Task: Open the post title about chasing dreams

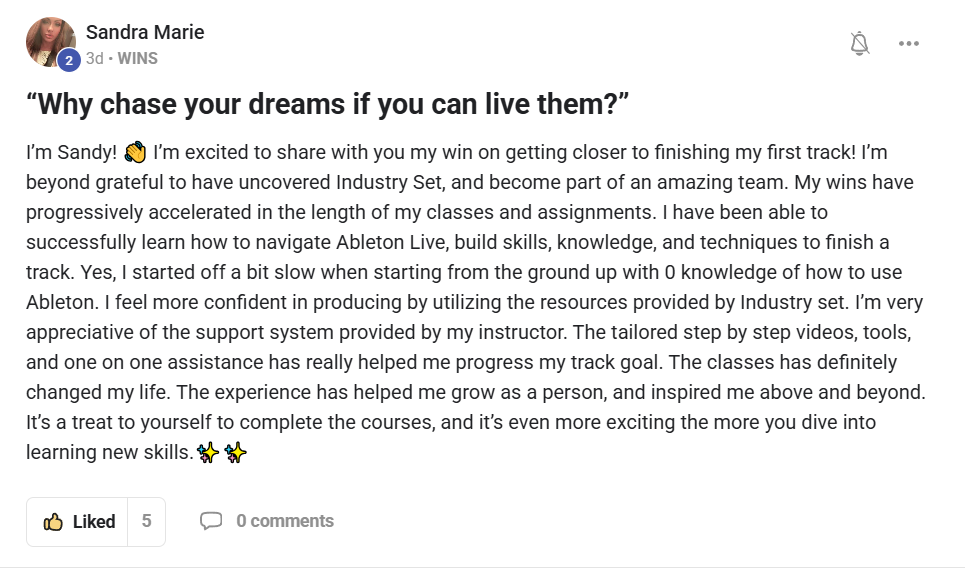Action: pyautogui.click(x=327, y=105)
